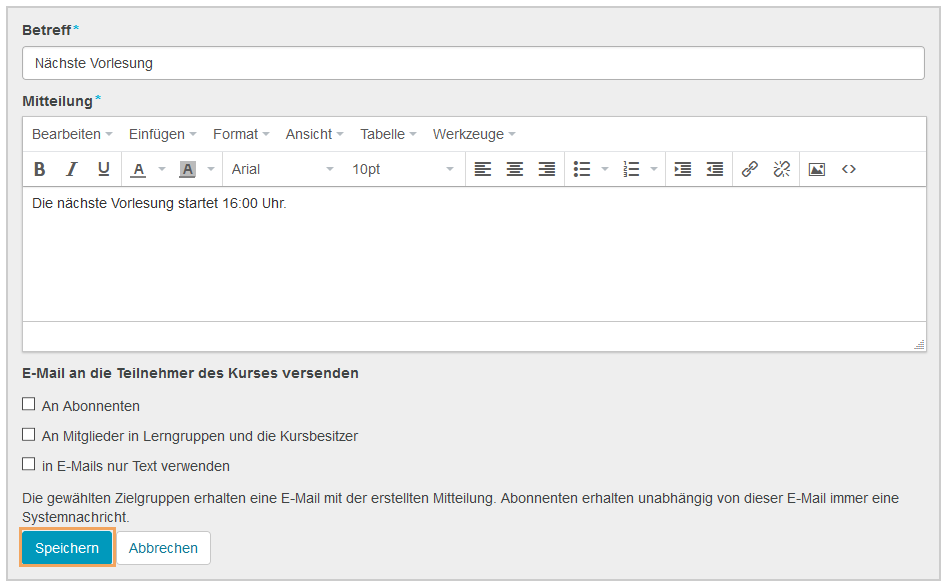Apply bold formatting in the editor
This screenshot has height=588, width=946.
pyautogui.click(x=39, y=168)
